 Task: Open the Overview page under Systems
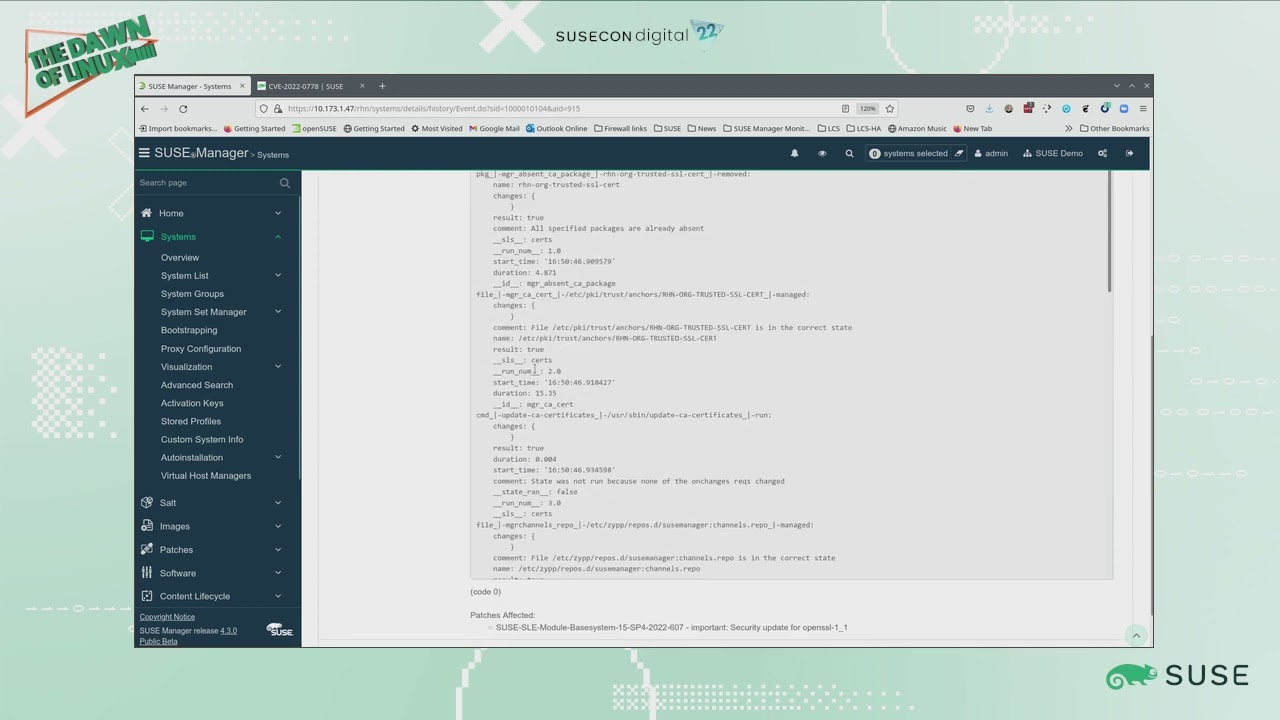click(x=180, y=257)
